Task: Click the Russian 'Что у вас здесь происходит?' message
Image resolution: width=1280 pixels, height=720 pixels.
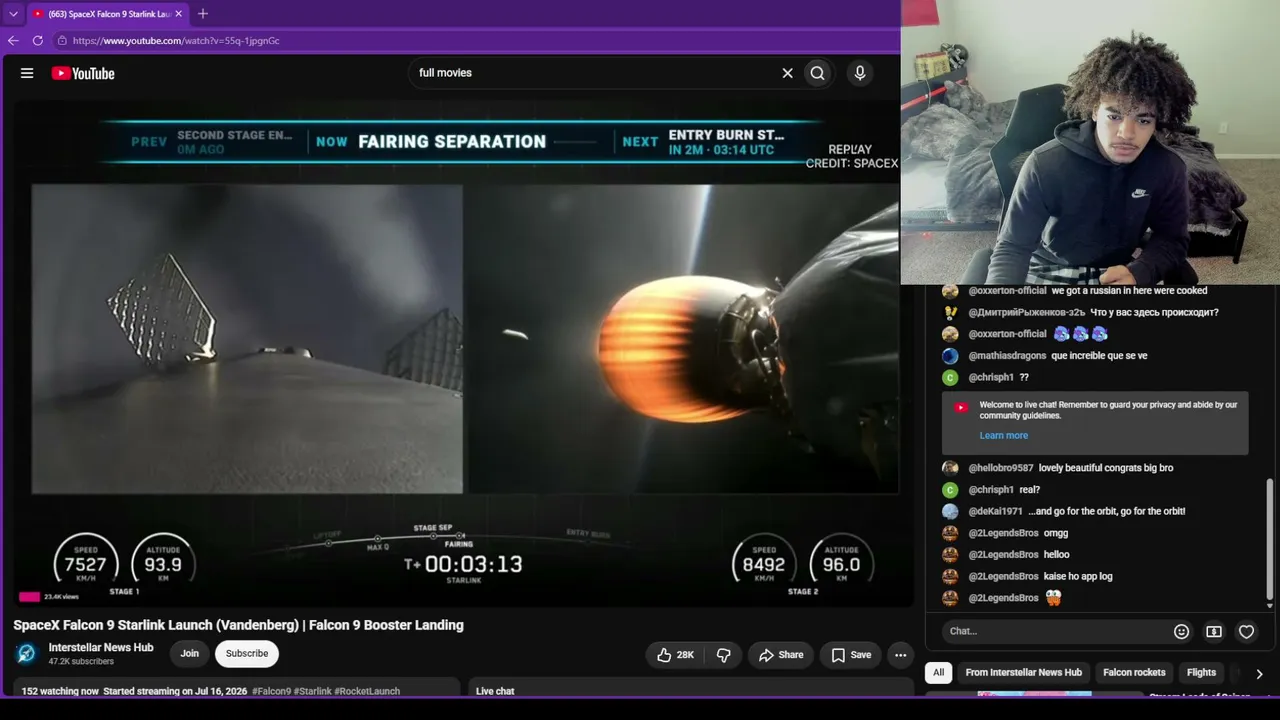Action: pyautogui.click(x=1154, y=313)
